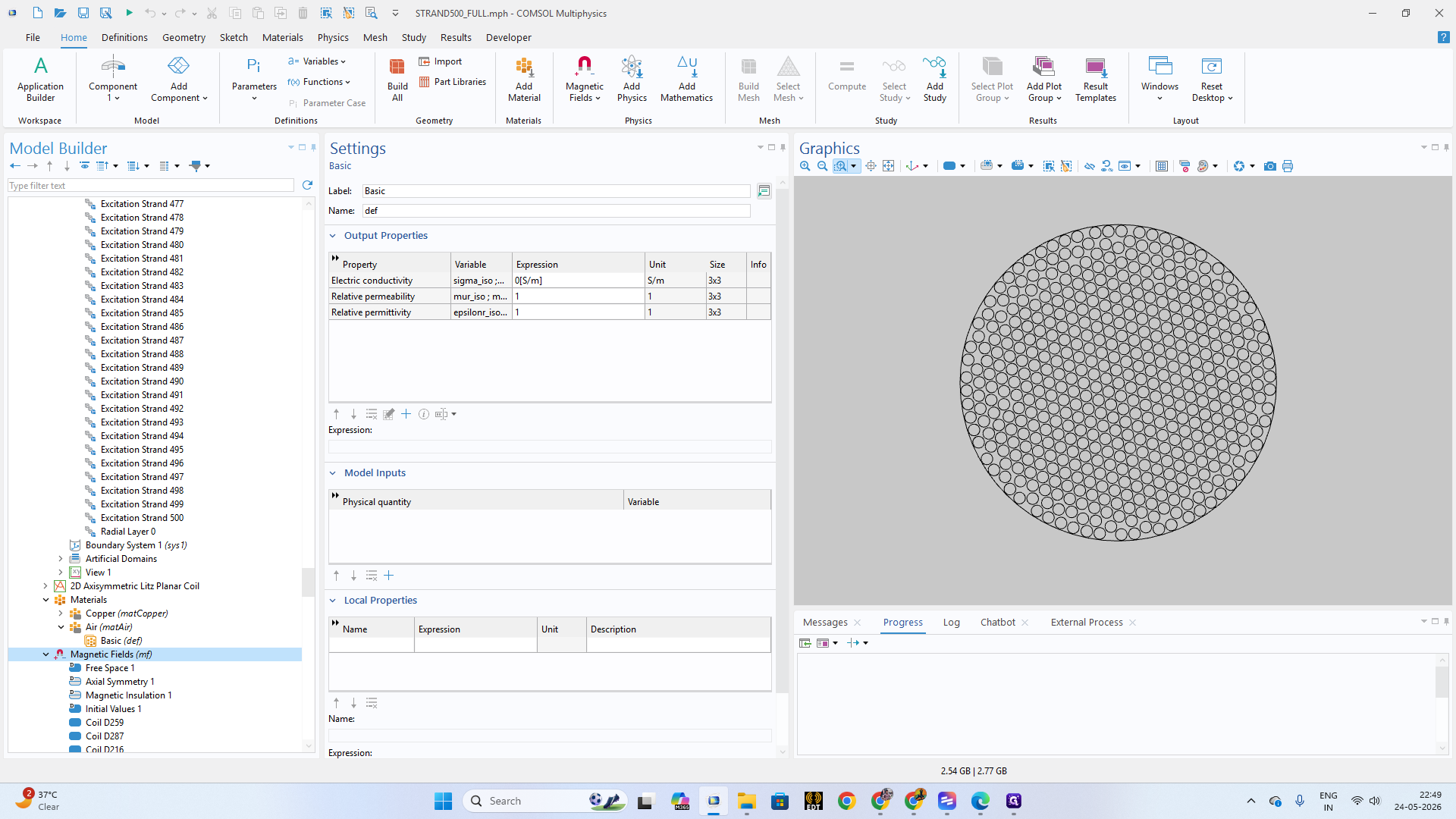Viewport: 1456px width, 819px height.
Task: Open the Physics ribbon tab
Action: click(333, 37)
